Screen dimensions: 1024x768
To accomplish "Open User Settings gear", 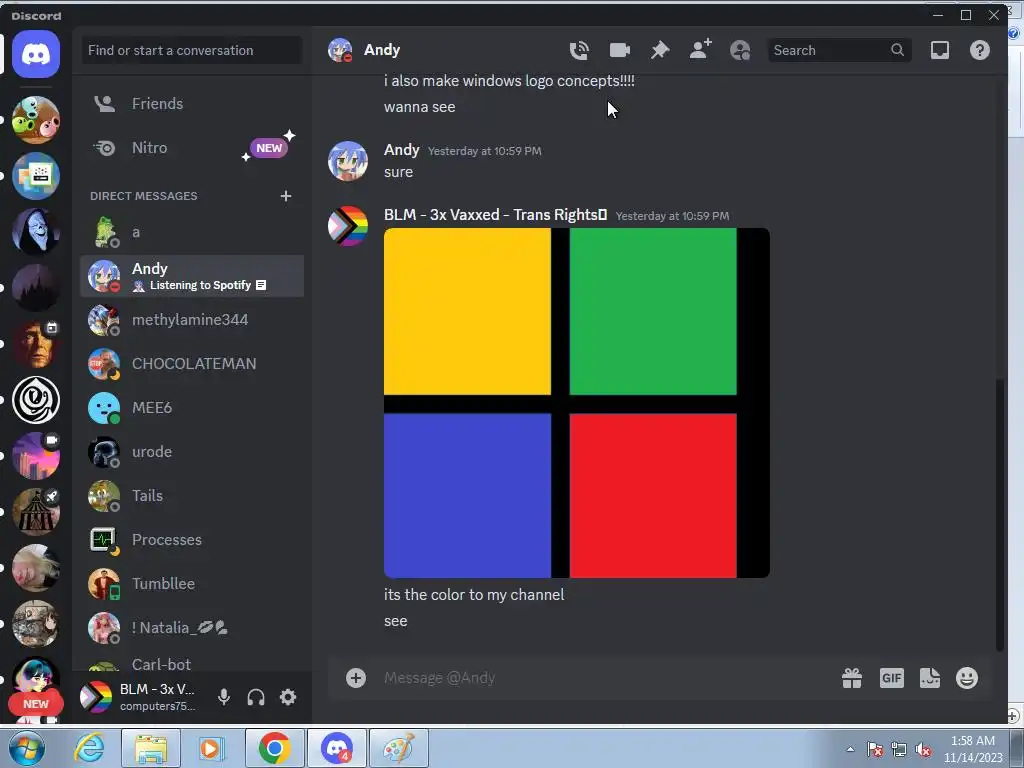I will (288, 697).
